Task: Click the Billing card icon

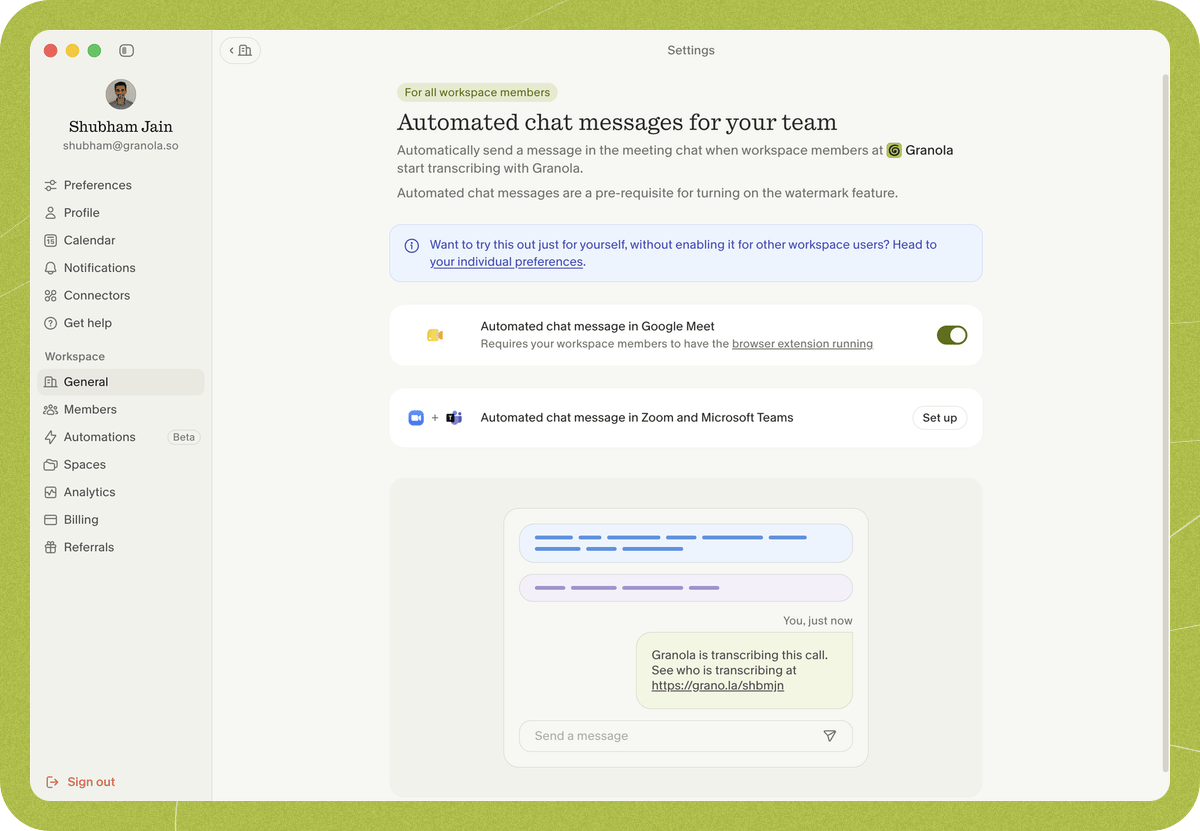Action: pos(51,520)
